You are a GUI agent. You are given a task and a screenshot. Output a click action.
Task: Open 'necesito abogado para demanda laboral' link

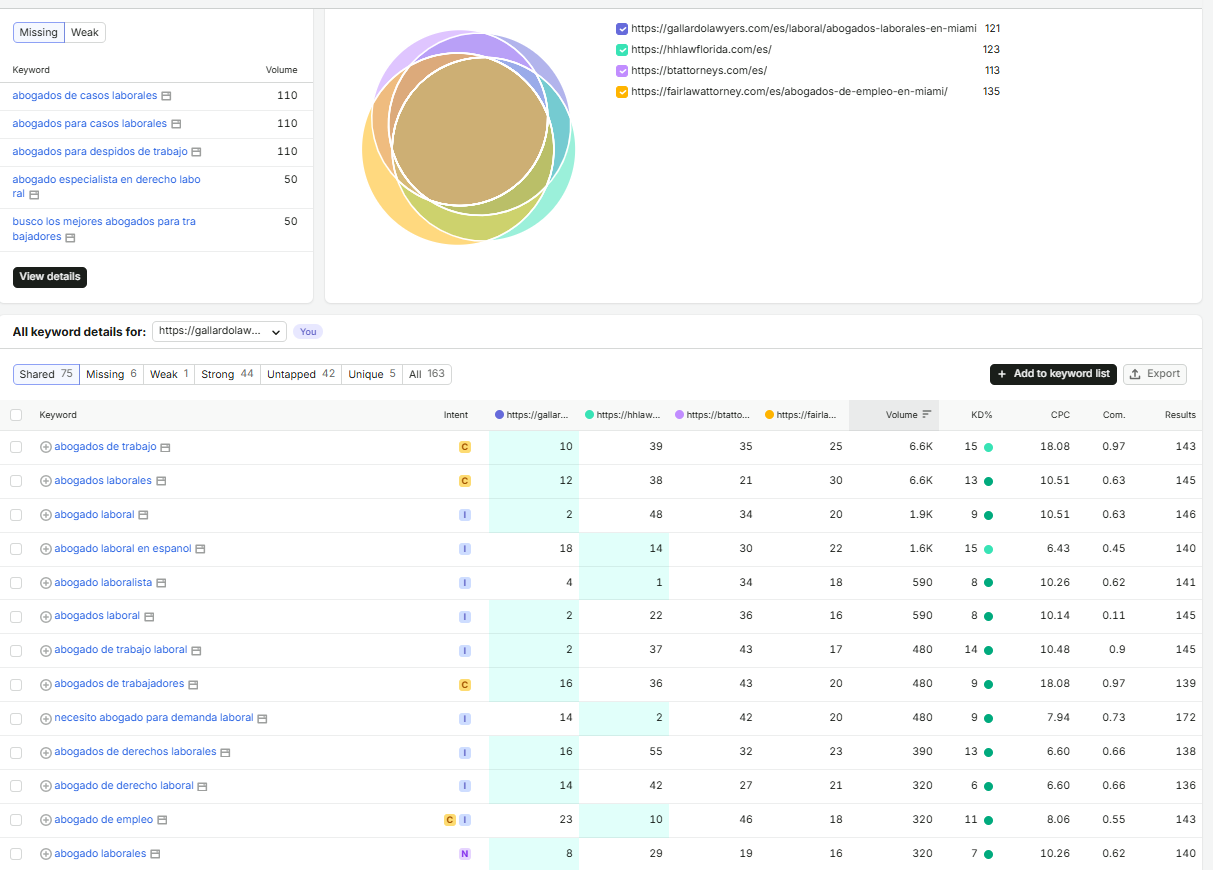point(154,718)
